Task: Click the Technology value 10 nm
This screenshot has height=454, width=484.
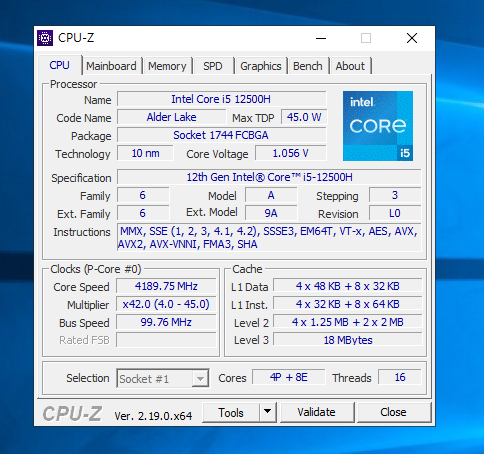Action: tap(145, 153)
